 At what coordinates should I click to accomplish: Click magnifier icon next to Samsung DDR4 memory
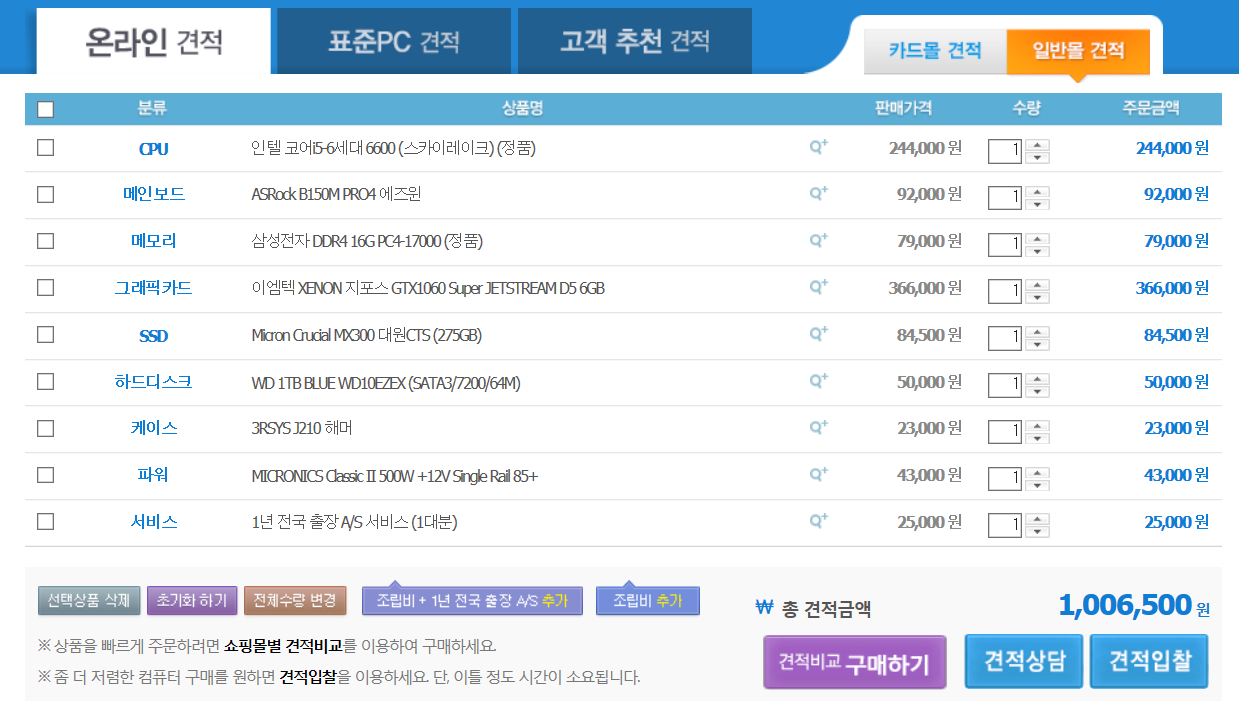[x=818, y=240]
